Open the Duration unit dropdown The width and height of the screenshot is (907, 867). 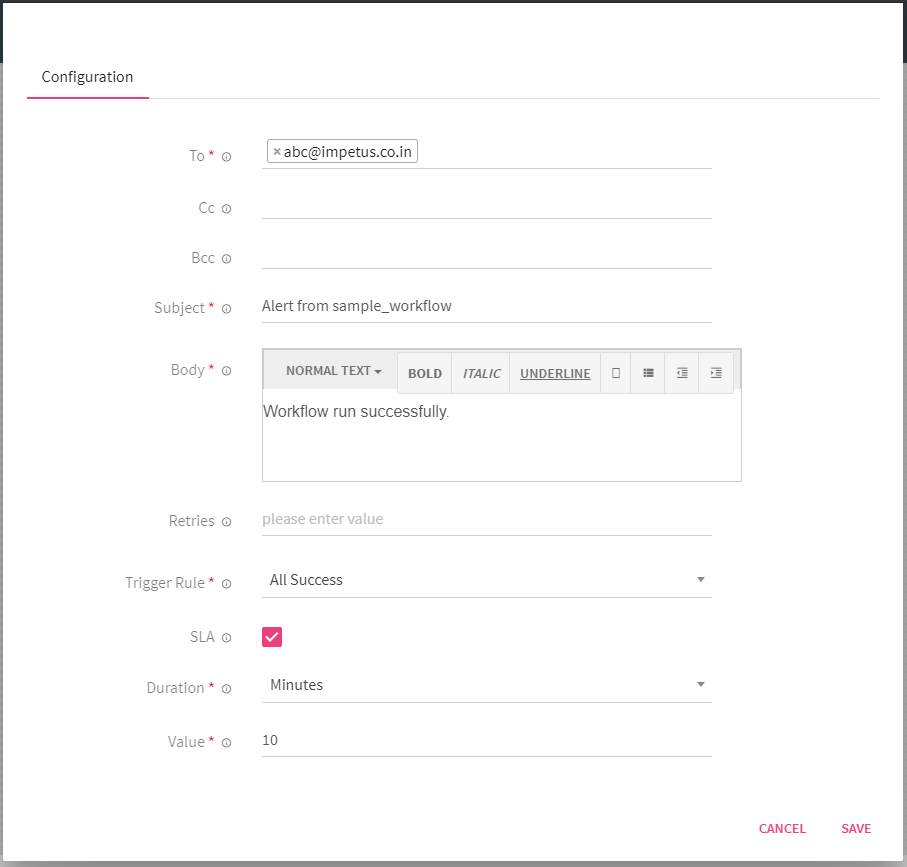click(x=487, y=685)
